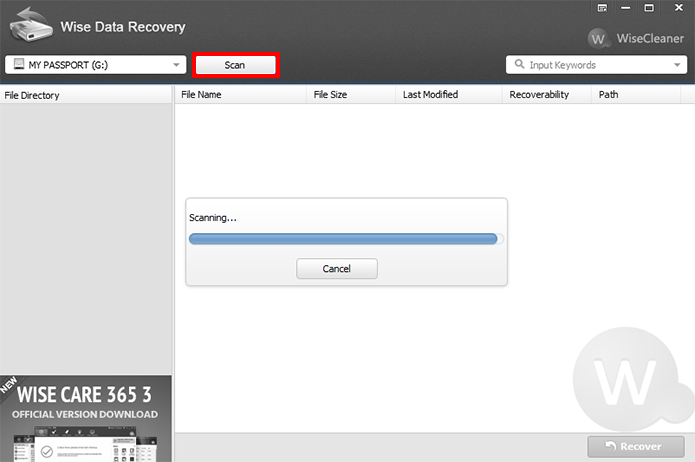Screen dimensions: 695x462
Task: Open the feedback icon in title bar
Action: (602, 8)
